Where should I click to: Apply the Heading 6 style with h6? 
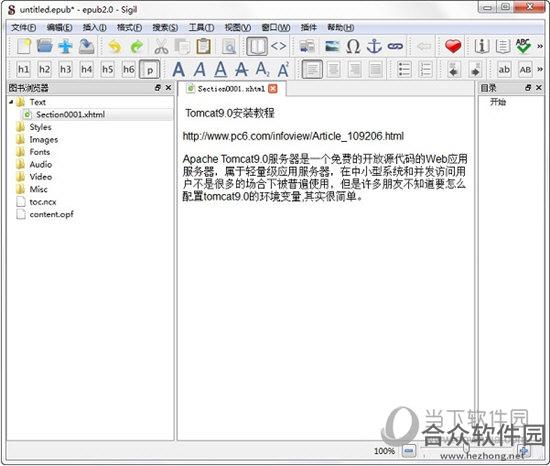tap(129, 69)
